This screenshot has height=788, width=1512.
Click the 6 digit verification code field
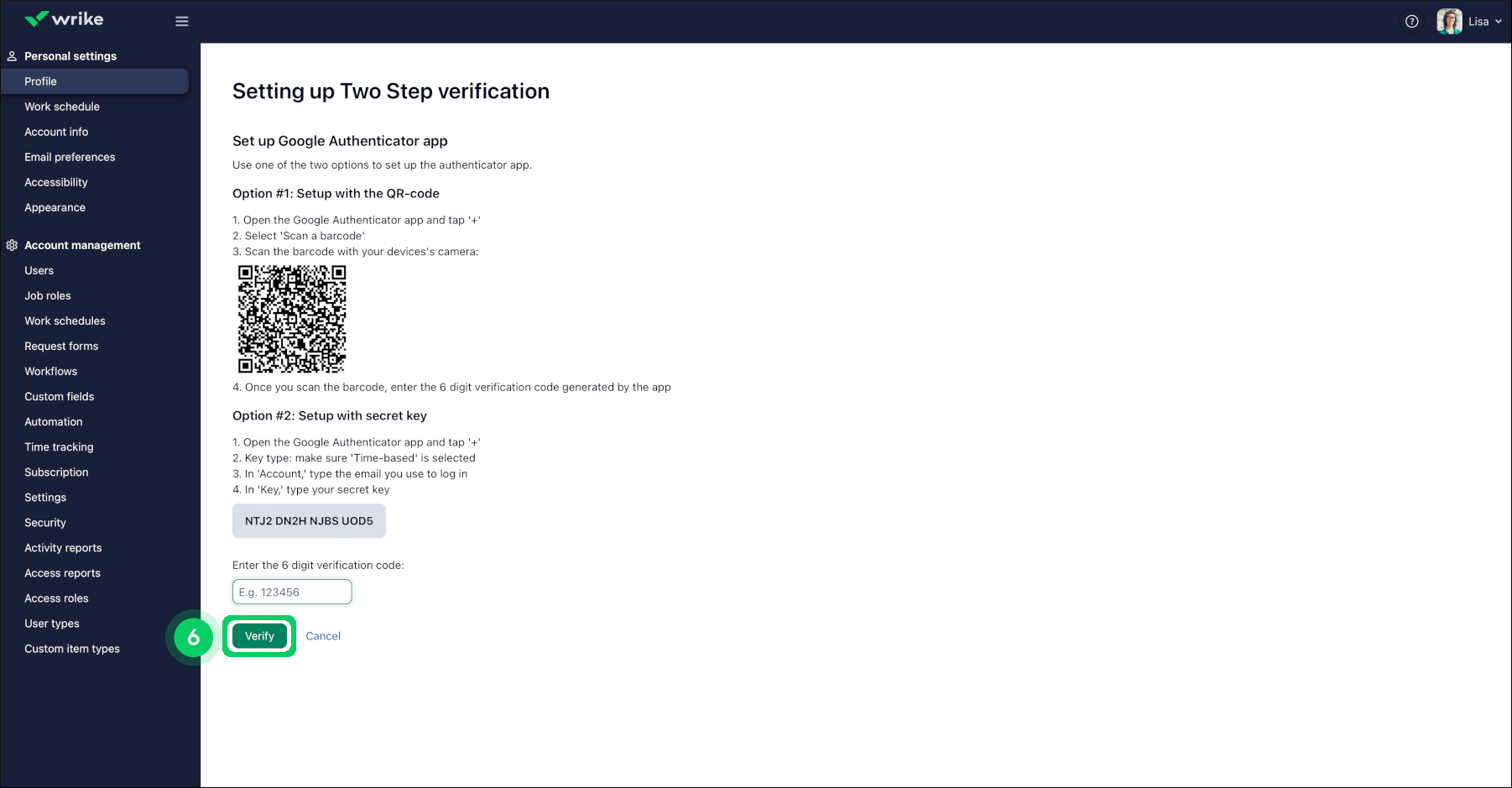291,592
